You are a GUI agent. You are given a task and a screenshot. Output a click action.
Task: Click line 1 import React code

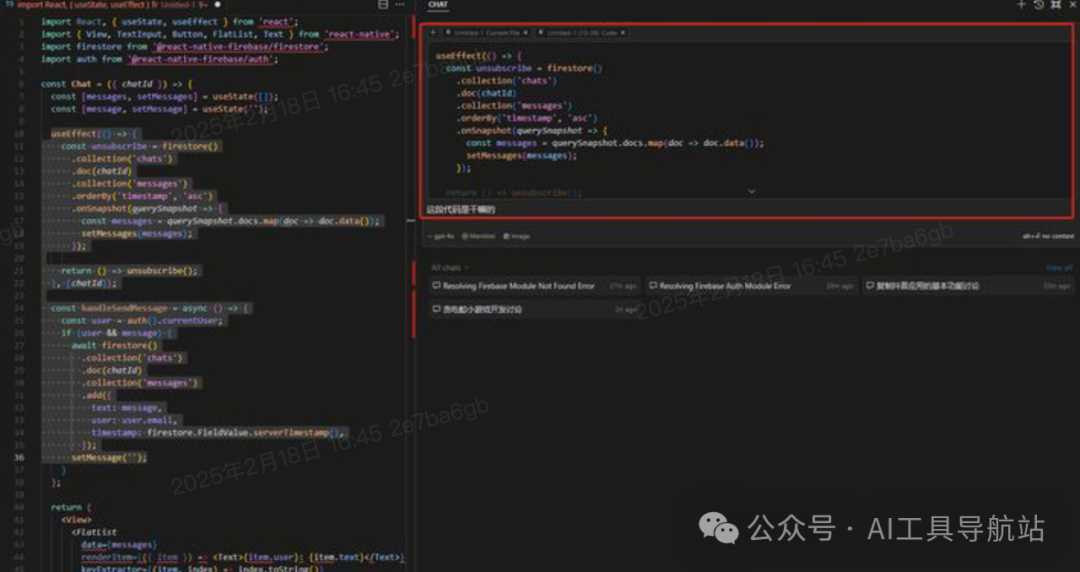coord(169,21)
